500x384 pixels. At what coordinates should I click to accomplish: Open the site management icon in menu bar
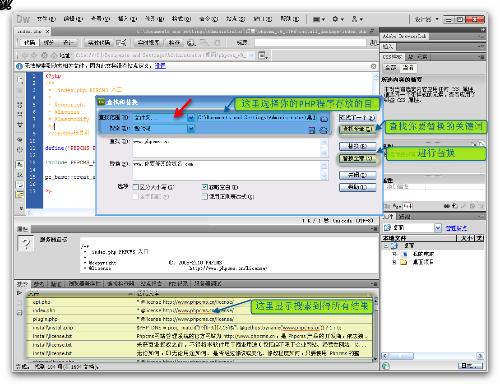357,19
